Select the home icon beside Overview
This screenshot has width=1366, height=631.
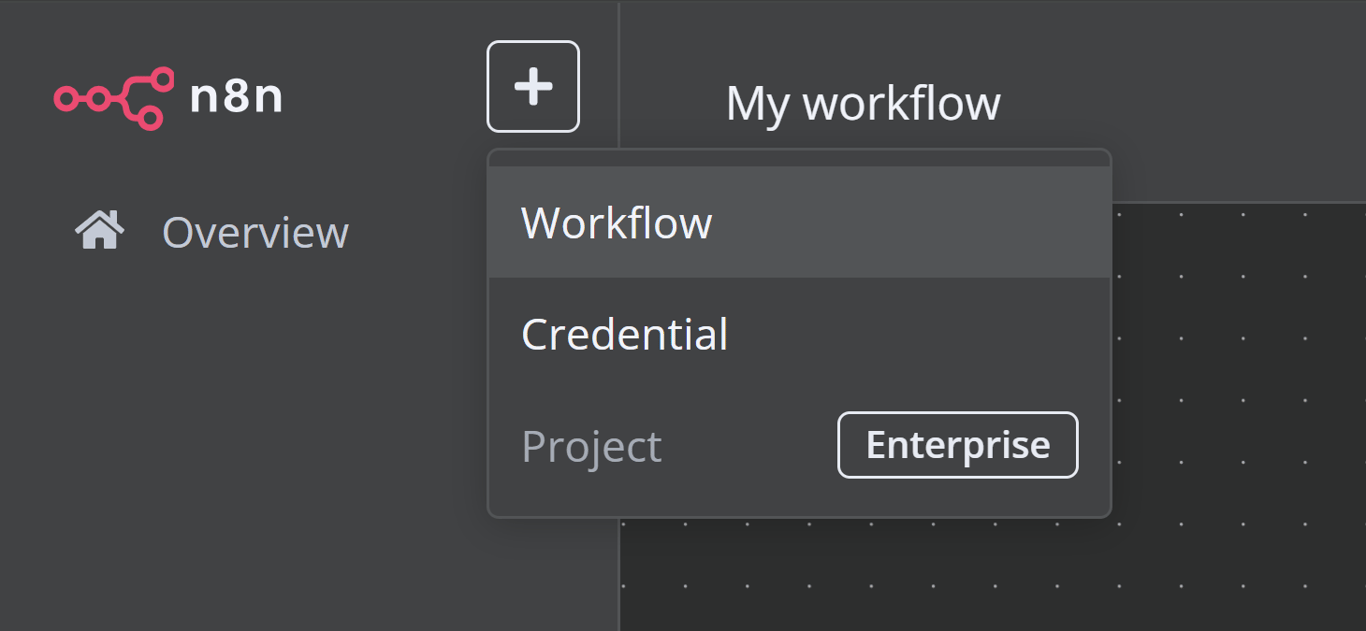(97, 230)
